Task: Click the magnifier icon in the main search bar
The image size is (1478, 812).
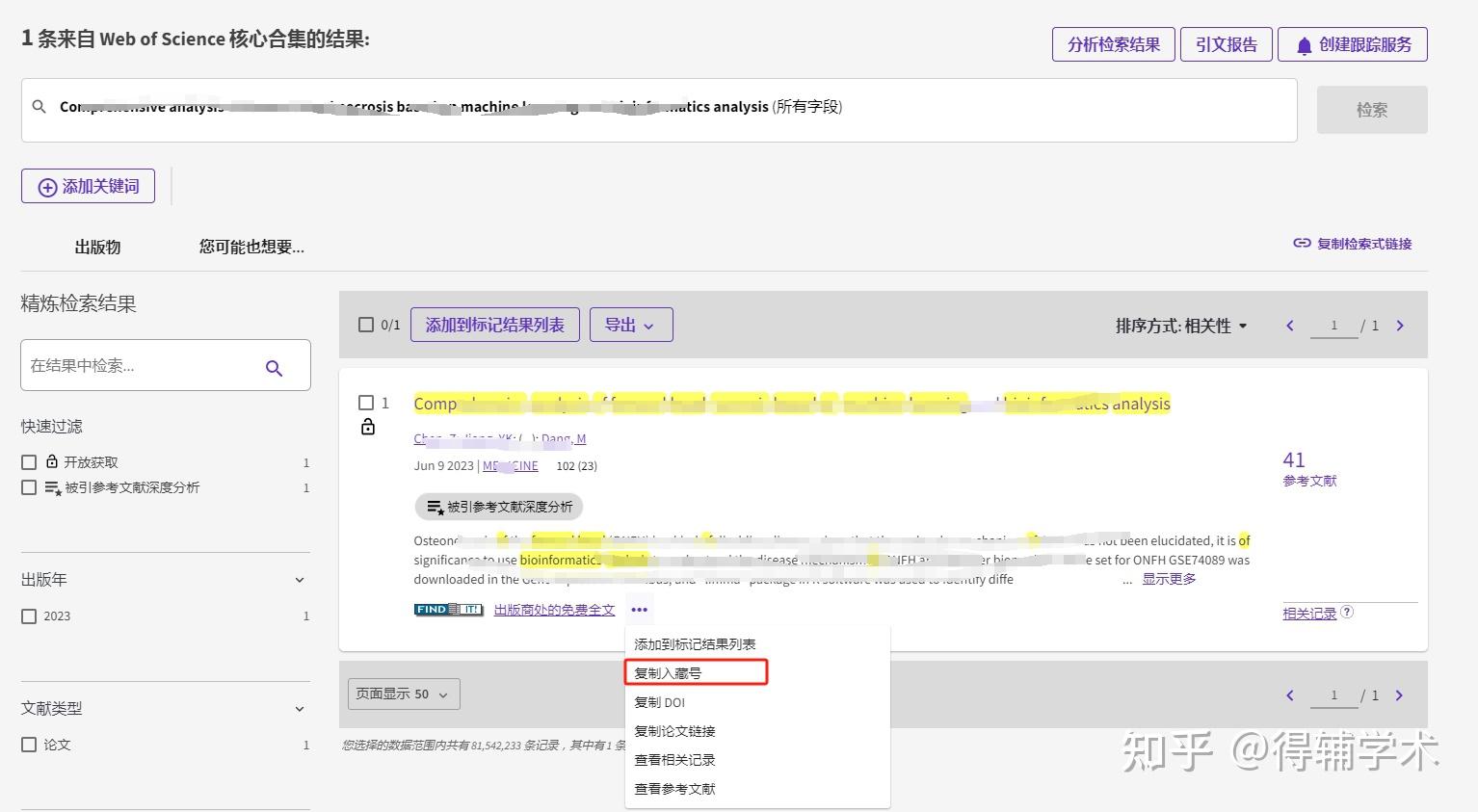Action: [39, 106]
